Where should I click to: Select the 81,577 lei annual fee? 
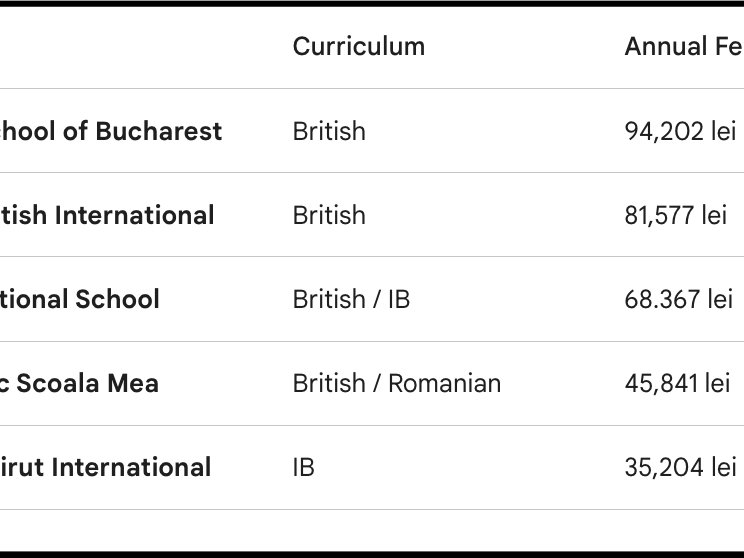676,215
